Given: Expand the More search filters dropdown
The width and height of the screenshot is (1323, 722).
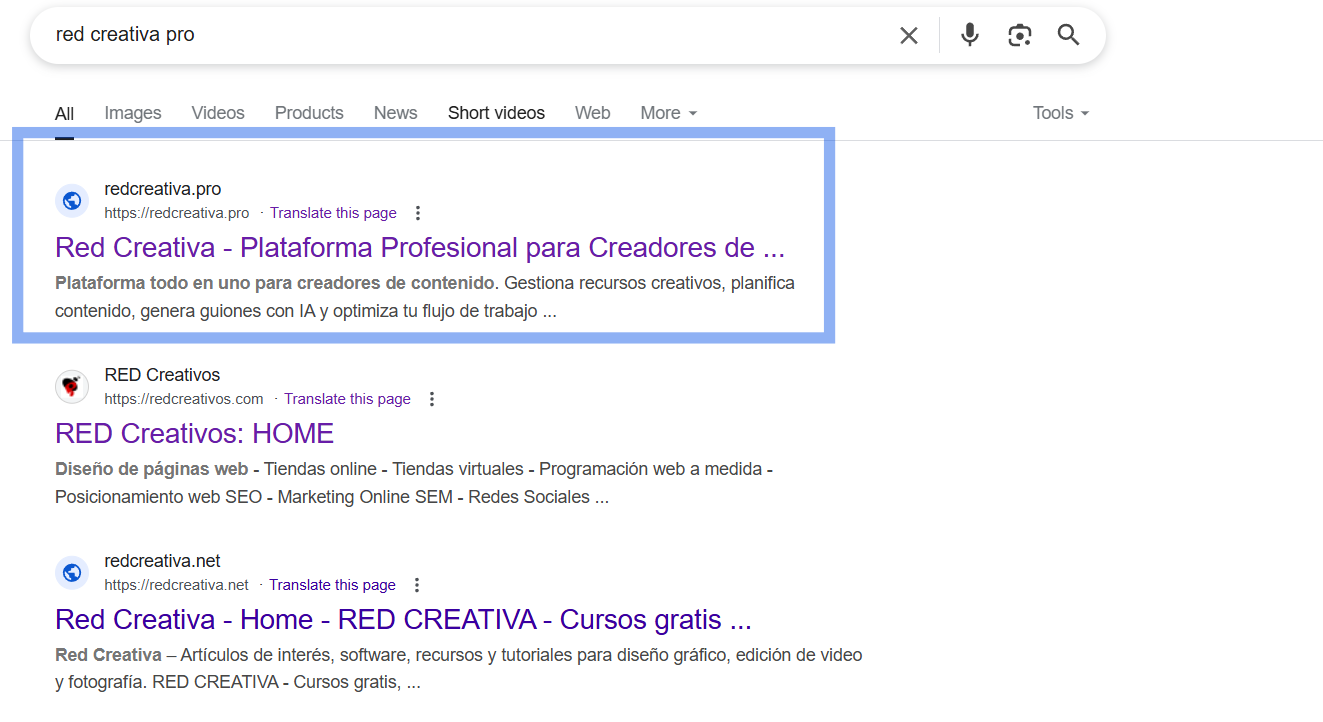Looking at the screenshot, I should [x=669, y=113].
